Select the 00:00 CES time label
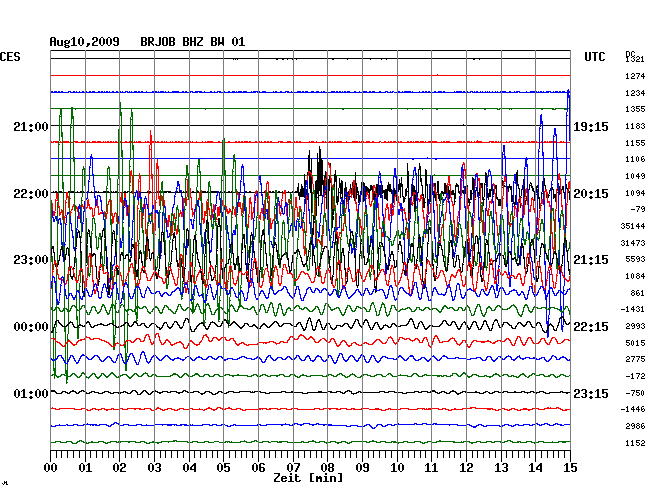The width and height of the screenshot is (650, 494). pyautogui.click(x=31, y=327)
